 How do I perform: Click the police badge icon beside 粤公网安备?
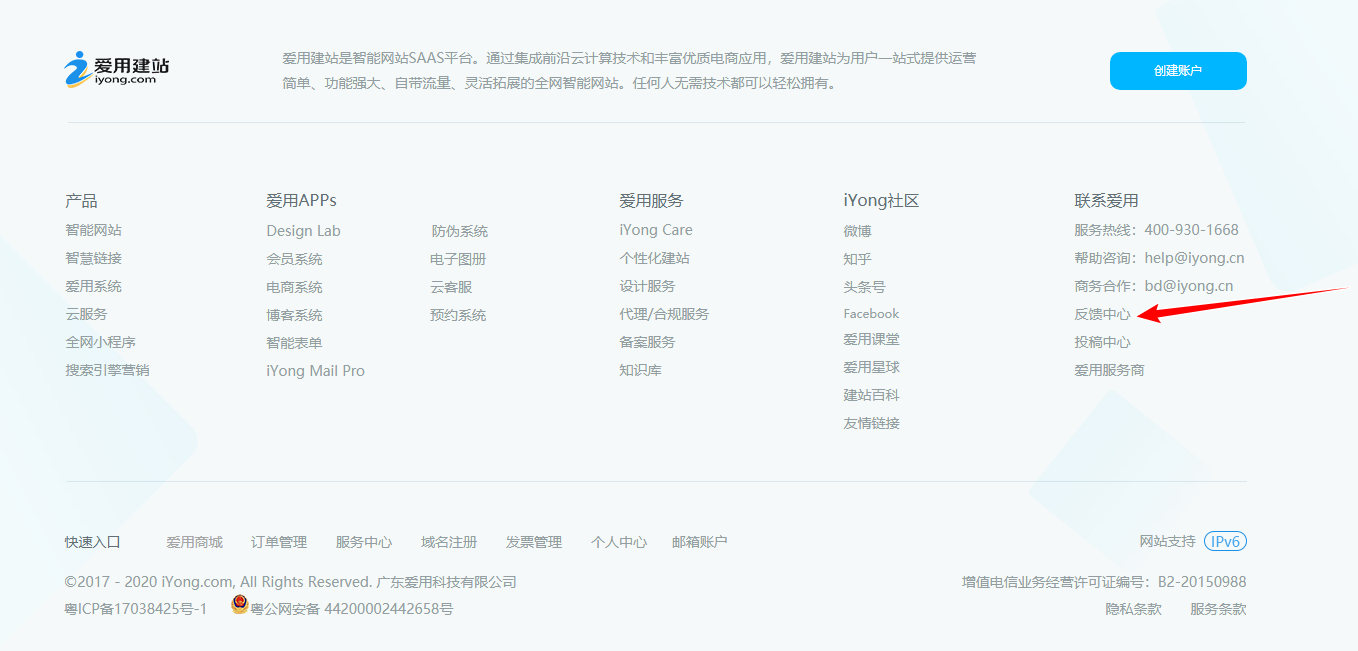239,604
